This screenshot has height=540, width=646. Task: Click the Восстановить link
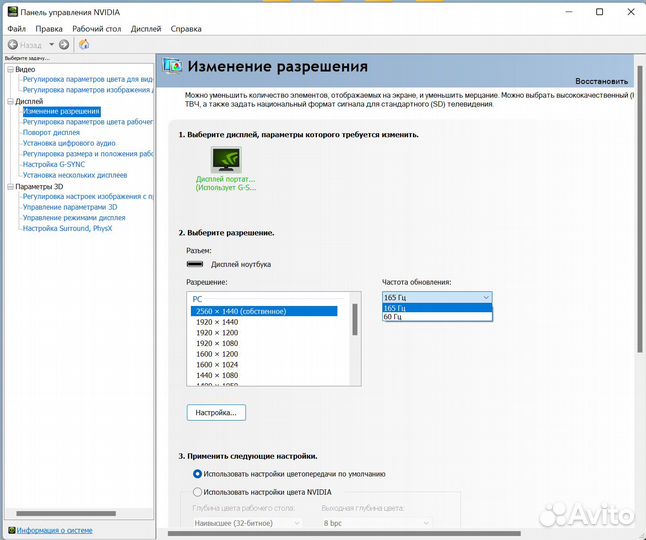(601, 81)
